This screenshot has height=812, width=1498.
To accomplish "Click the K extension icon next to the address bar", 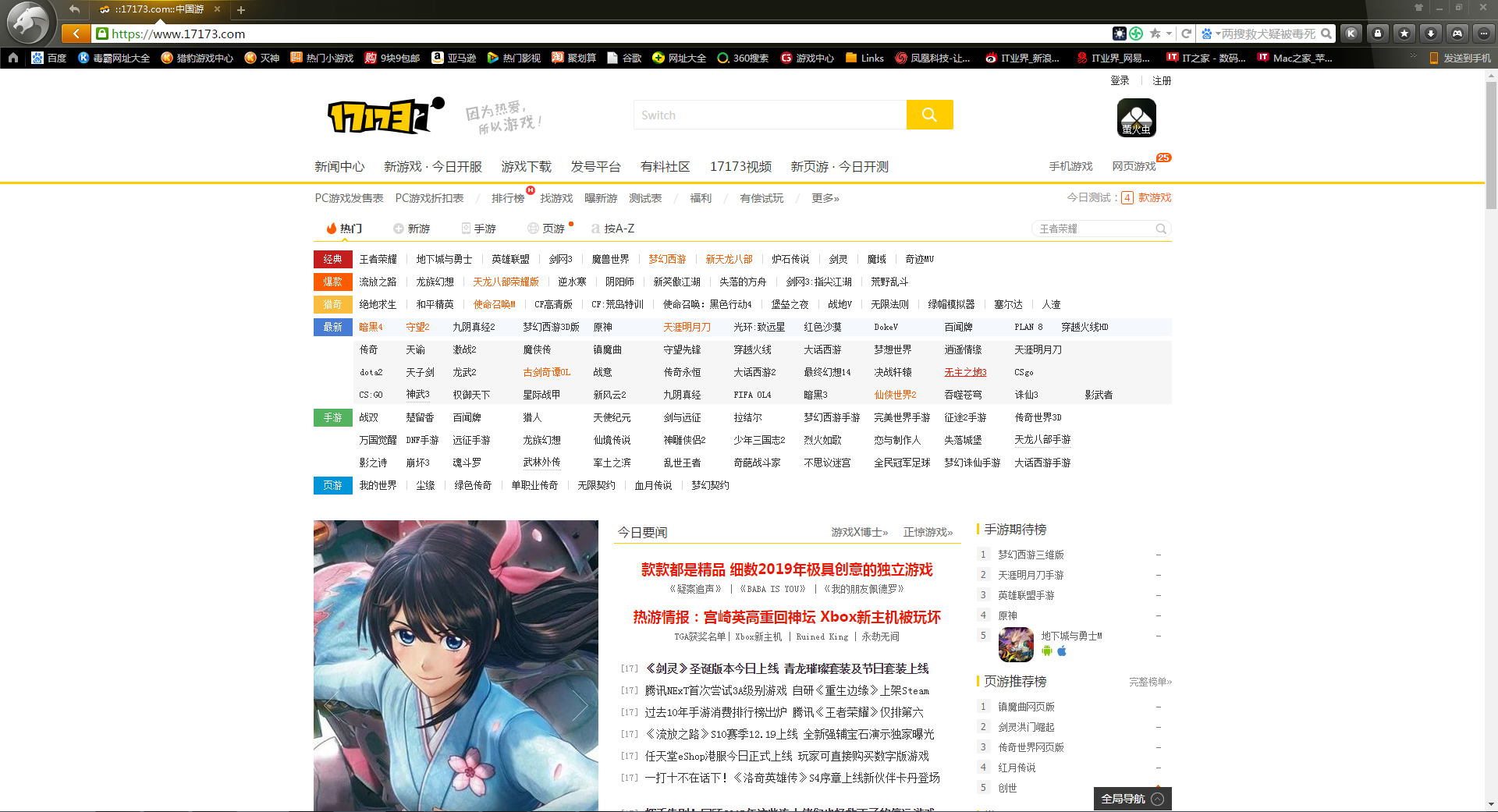I will (x=1351, y=34).
